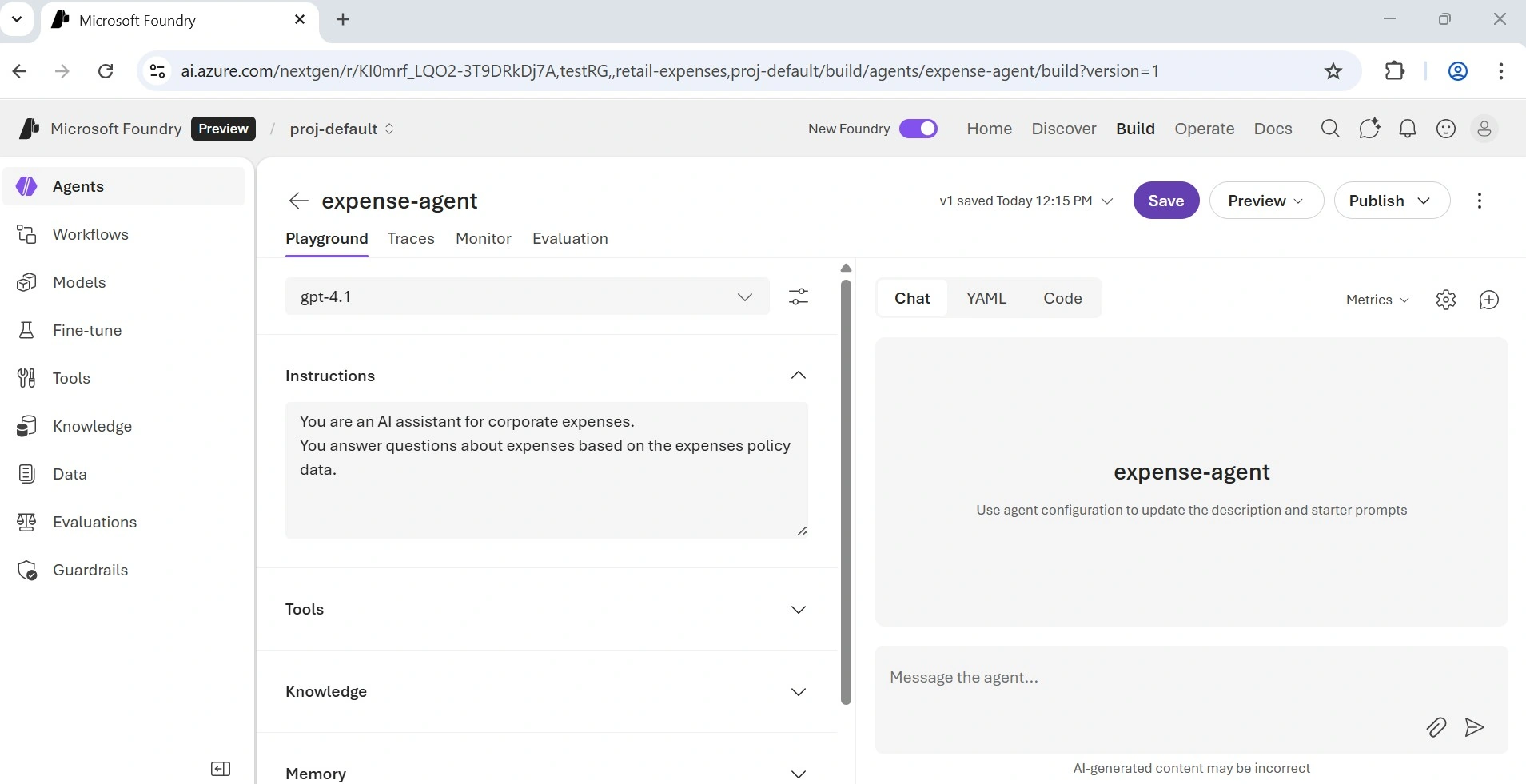Go to Home in the top navigation
This screenshot has width=1526, height=784.
[x=990, y=129]
